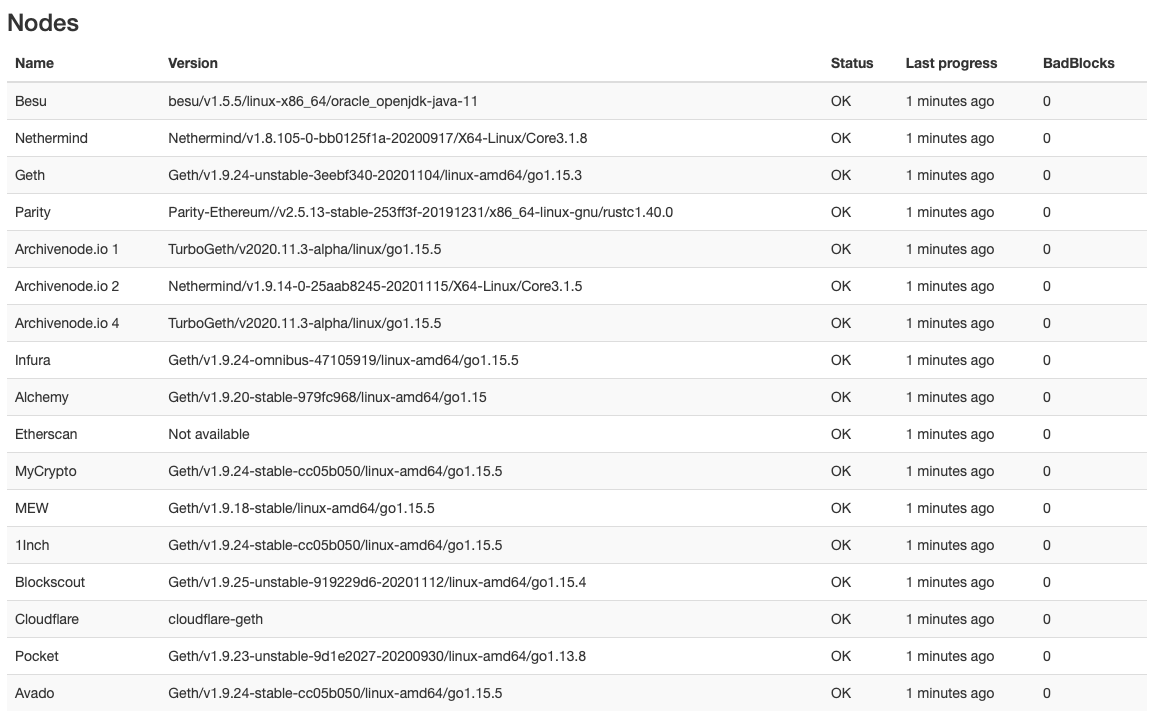Select the MyCrypto node name
This screenshot has height=727, width=1157.
click(45, 471)
